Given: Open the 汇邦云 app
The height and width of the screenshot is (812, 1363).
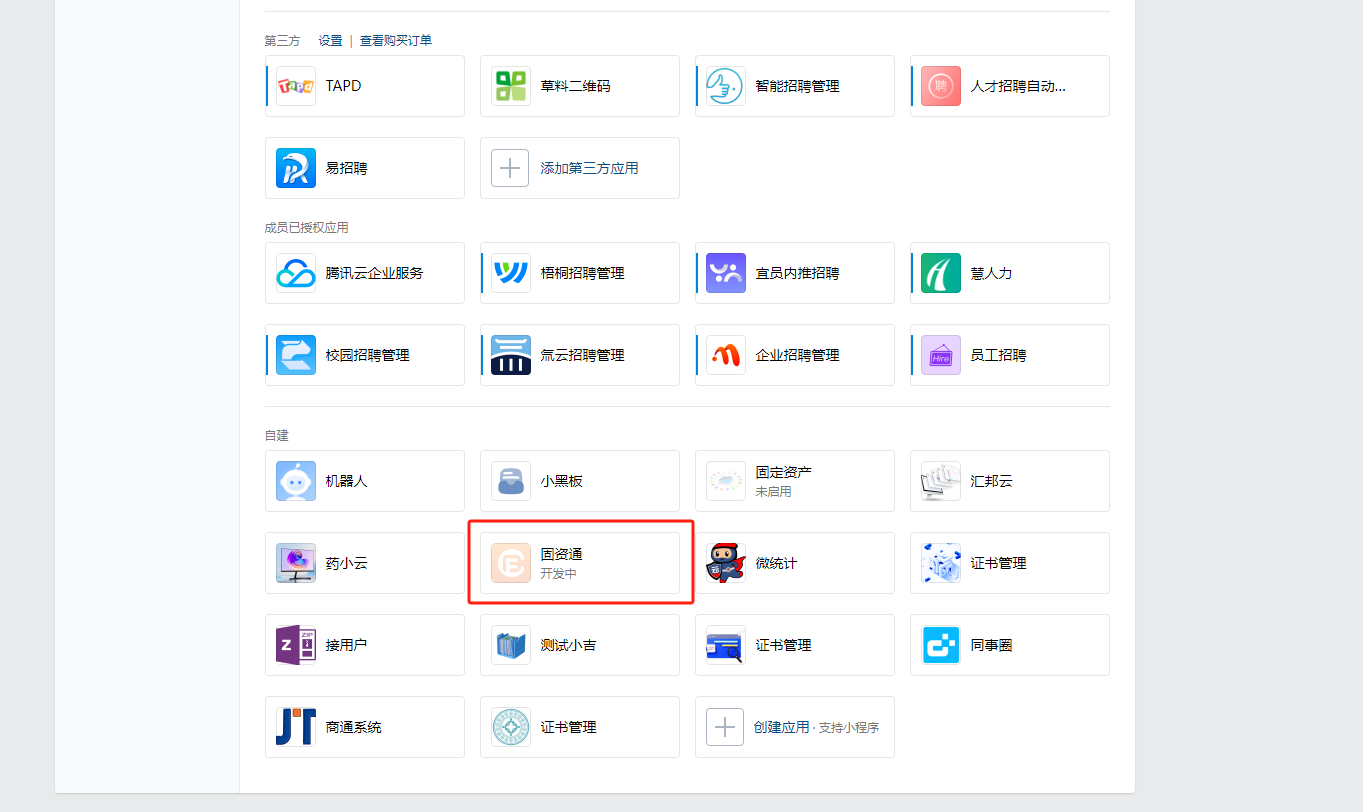Looking at the screenshot, I should 1010,481.
